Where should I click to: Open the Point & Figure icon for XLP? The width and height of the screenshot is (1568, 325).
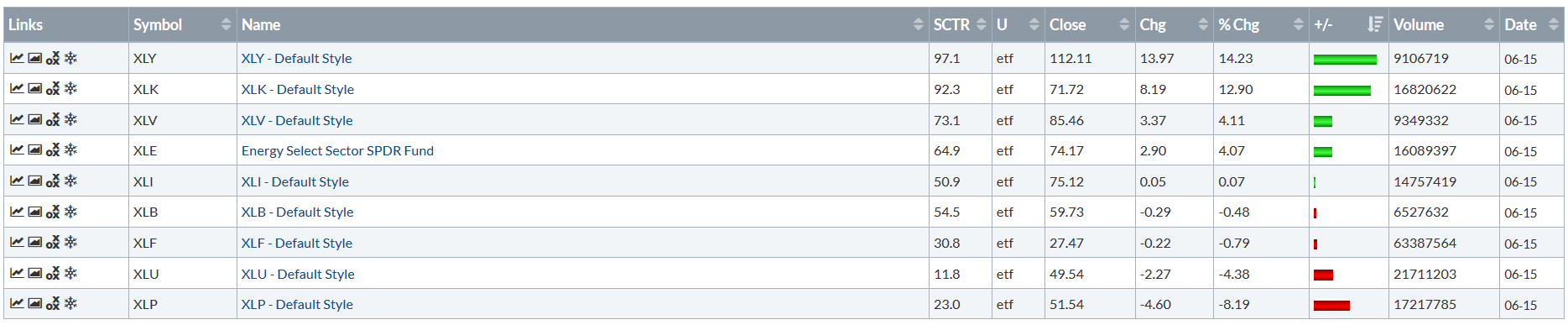pos(53,304)
